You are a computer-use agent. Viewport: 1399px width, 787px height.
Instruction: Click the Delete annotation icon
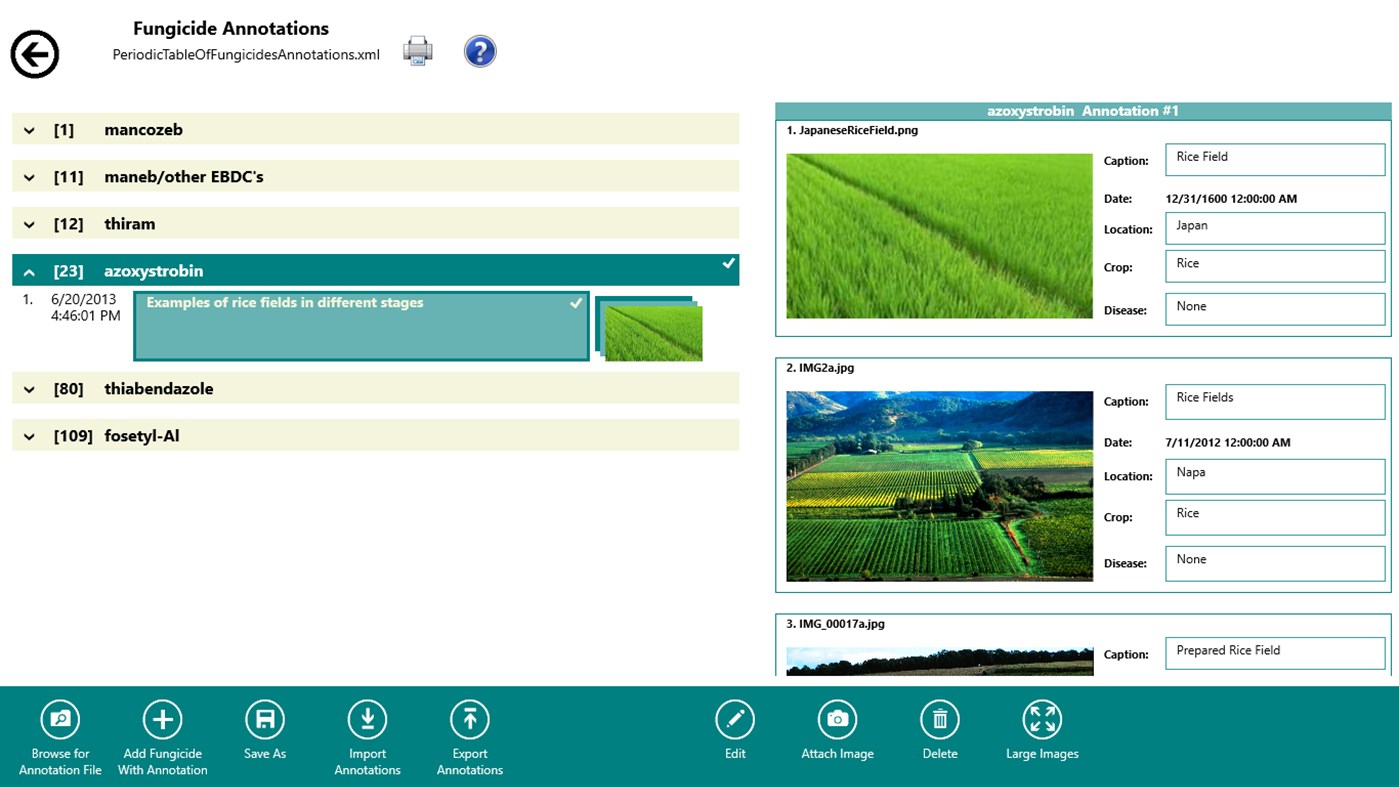pos(940,719)
